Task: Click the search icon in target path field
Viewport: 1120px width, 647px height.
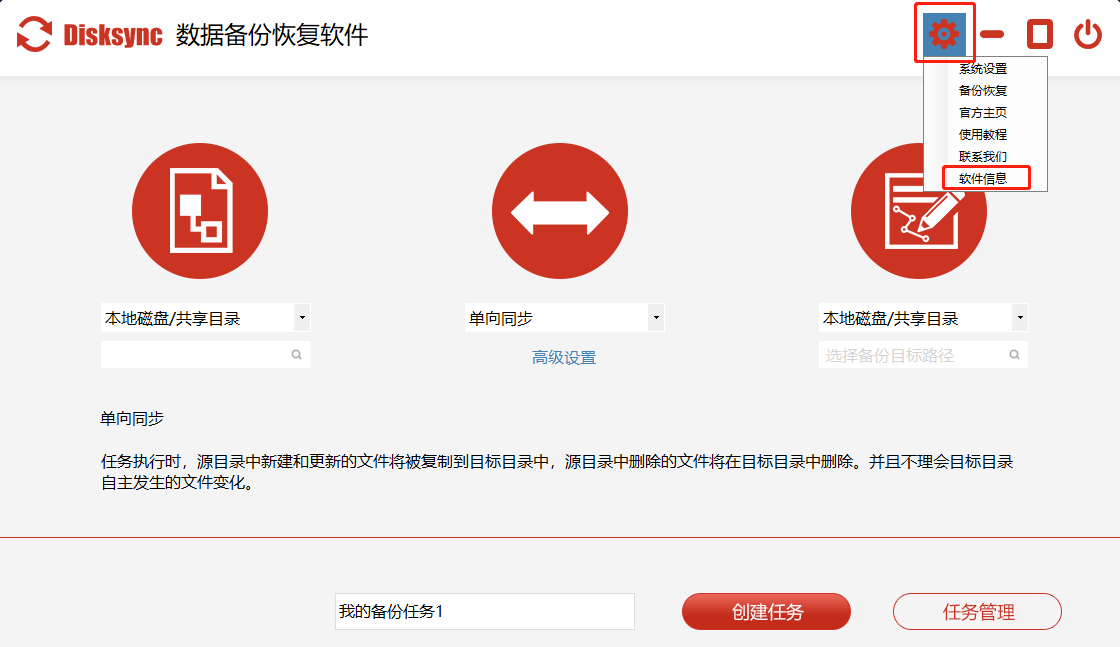Action: pos(1014,354)
